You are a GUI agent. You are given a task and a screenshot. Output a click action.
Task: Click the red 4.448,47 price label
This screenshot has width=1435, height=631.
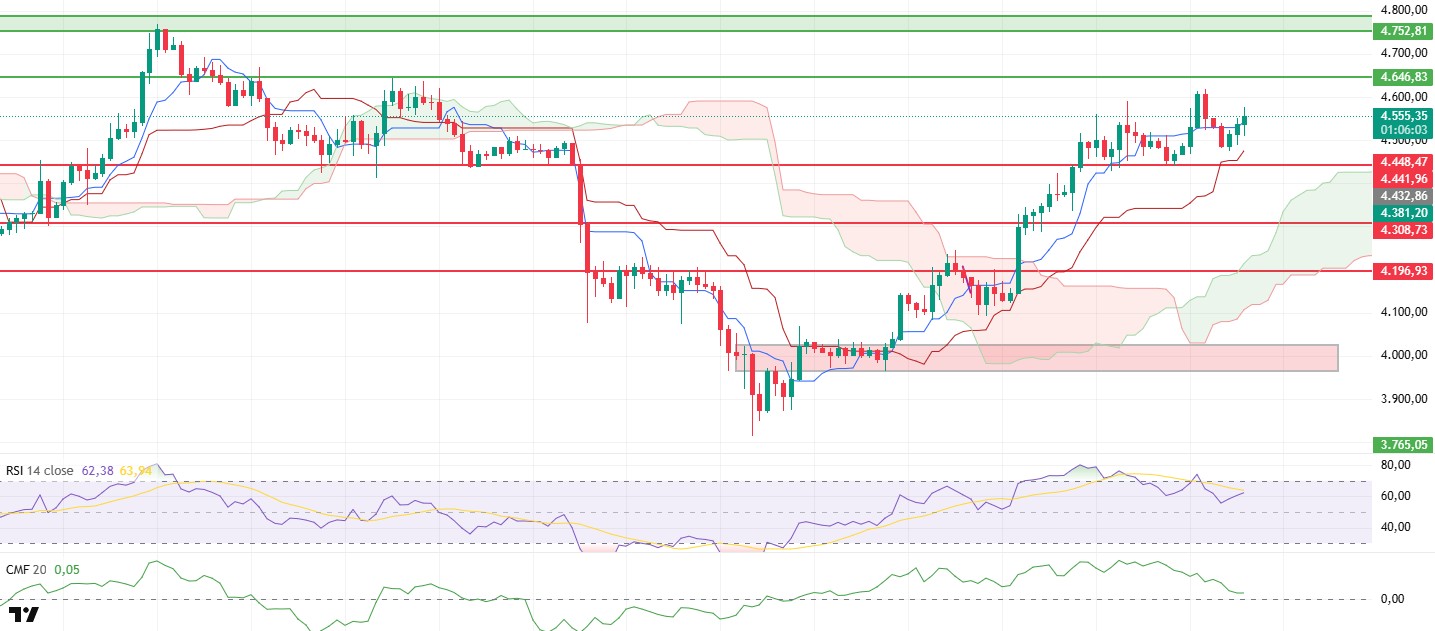click(1403, 161)
